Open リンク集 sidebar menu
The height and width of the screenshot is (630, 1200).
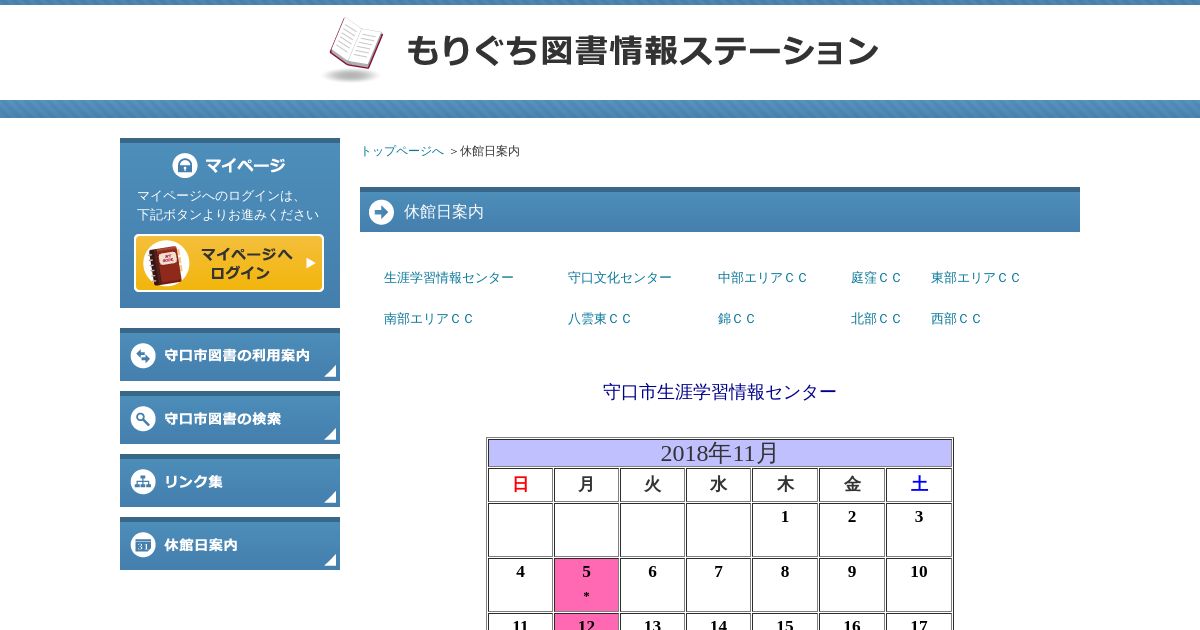coord(230,481)
